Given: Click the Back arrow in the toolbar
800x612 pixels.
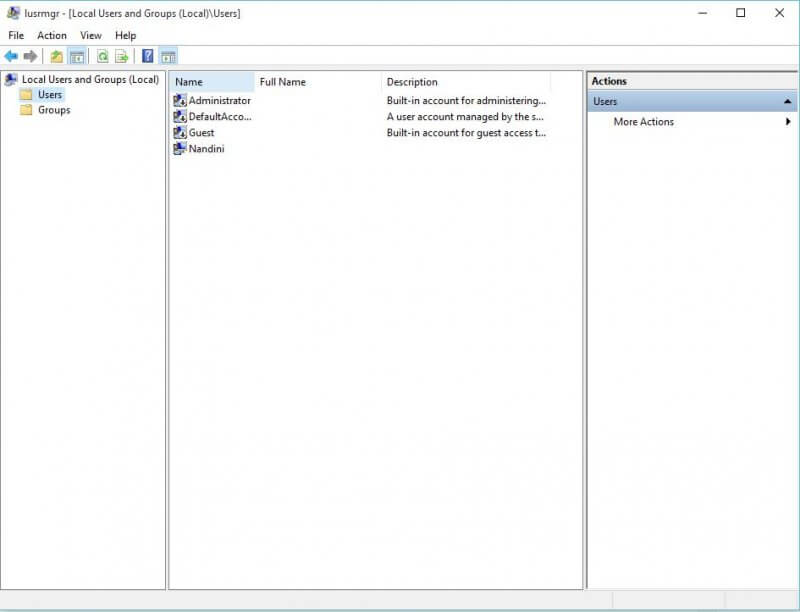Looking at the screenshot, I should pos(11,56).
